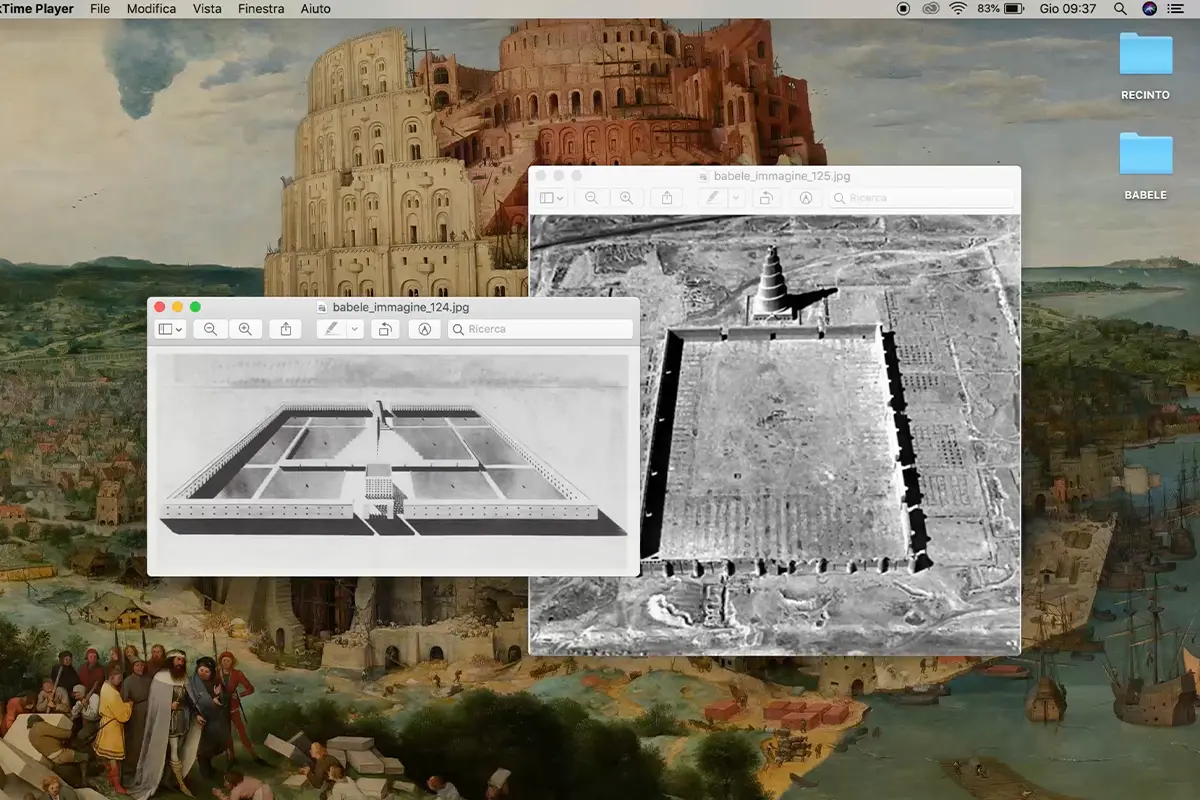This screenshot has width=1200, height=800.
Task: Share the babele_immagine_124.jpg image
Action: tap(286, 329)
